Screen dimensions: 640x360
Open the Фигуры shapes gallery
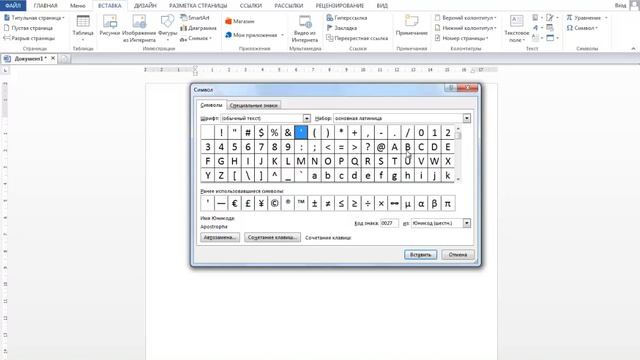(167, 27)
